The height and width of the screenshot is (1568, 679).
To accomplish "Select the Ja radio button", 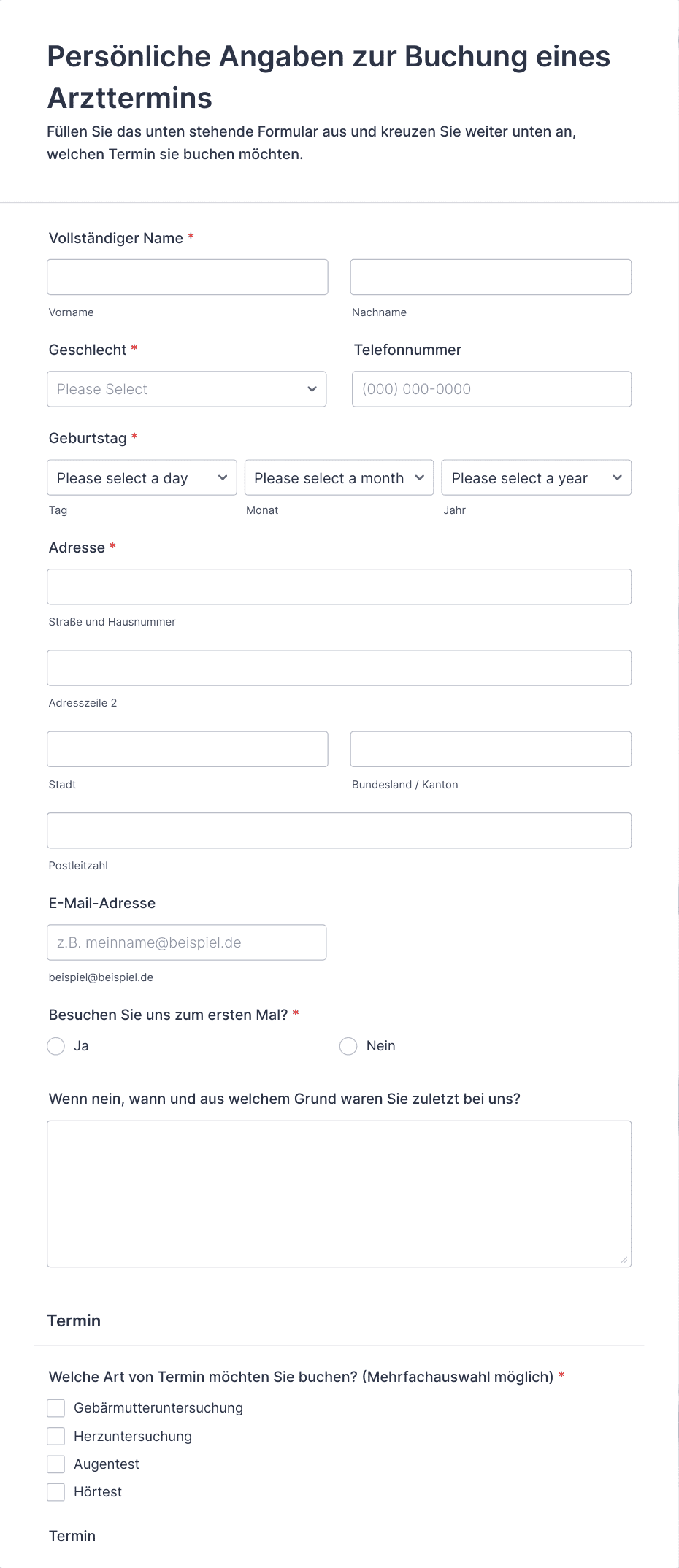I will 56,1046.
